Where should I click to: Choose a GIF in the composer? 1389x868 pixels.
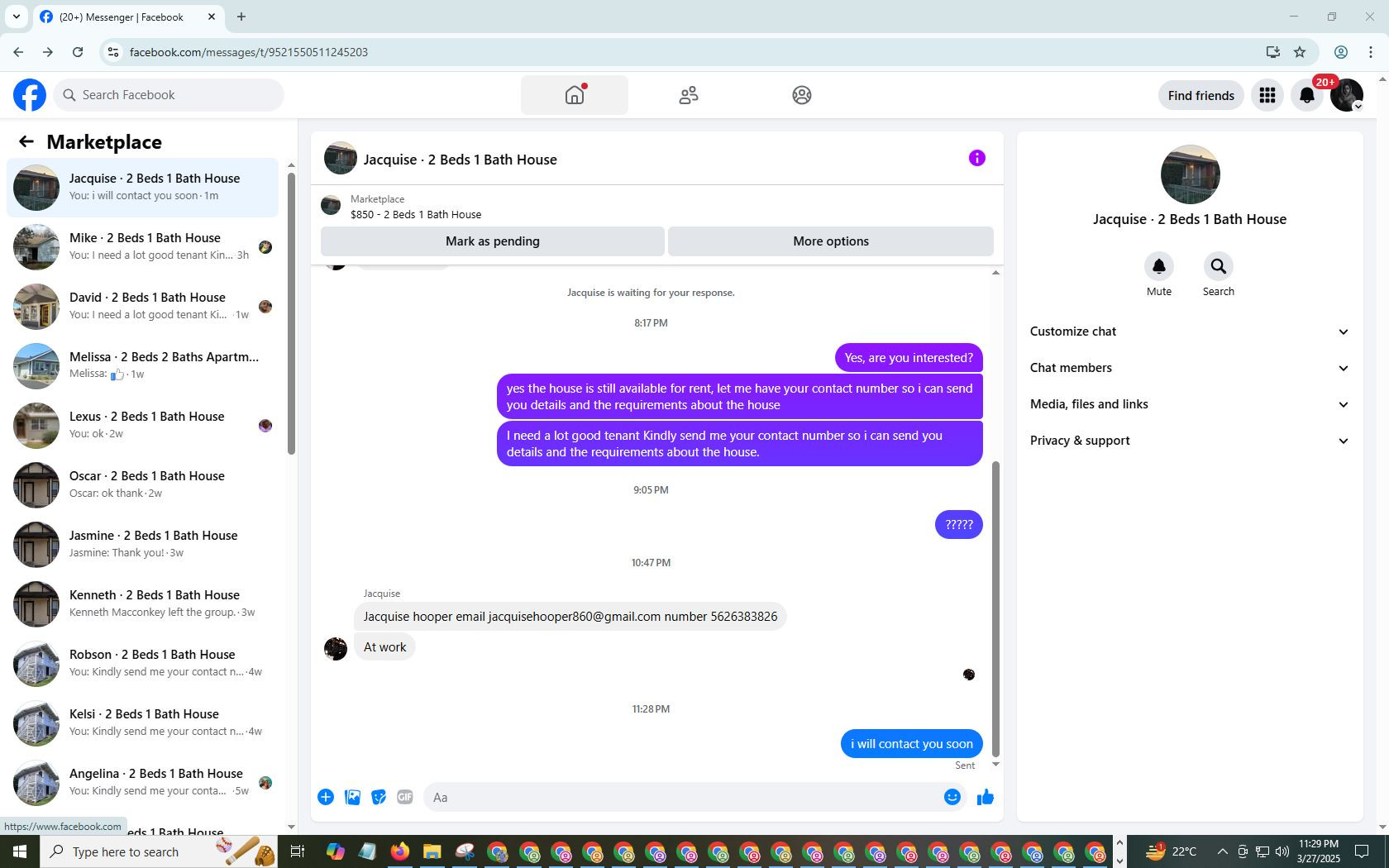[x=405, y=797]
